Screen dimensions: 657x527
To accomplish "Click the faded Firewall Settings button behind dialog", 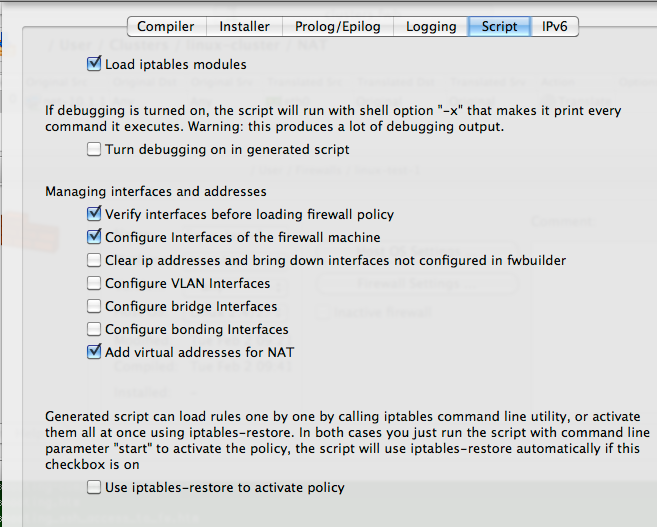I will click(417, 283).
